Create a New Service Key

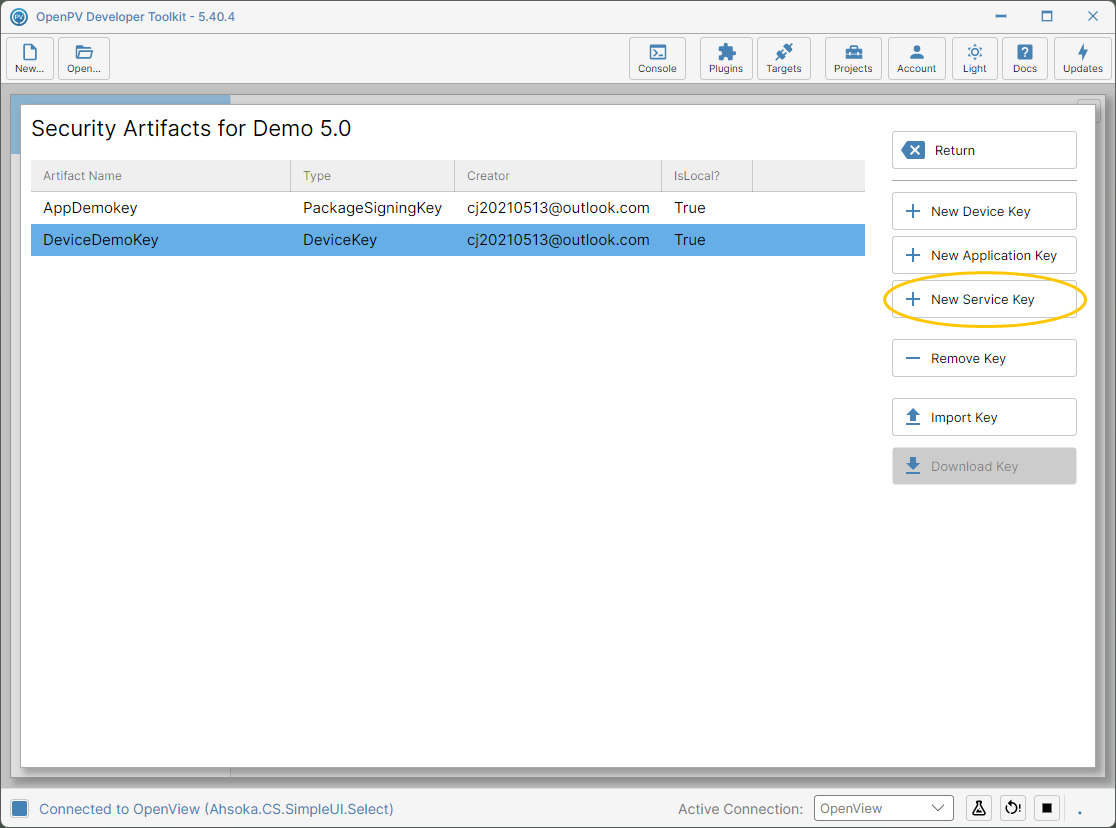point(984,300)
